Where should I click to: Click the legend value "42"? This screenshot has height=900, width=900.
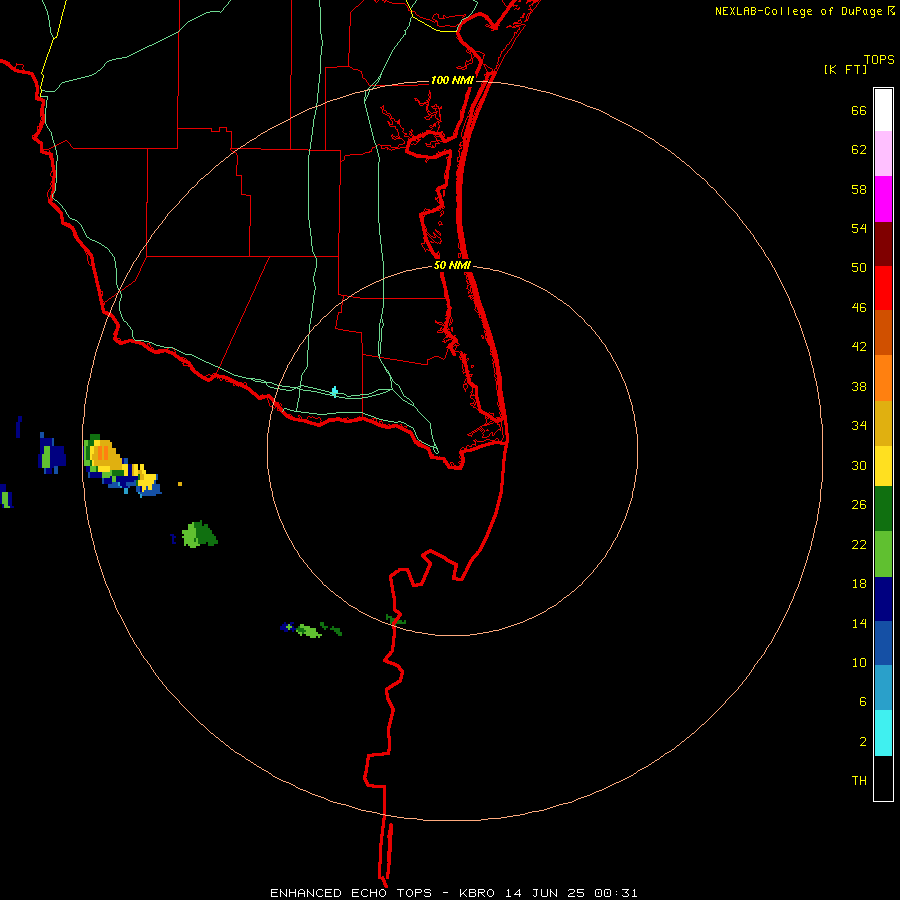pyautogui.click(x=859, y=347)
